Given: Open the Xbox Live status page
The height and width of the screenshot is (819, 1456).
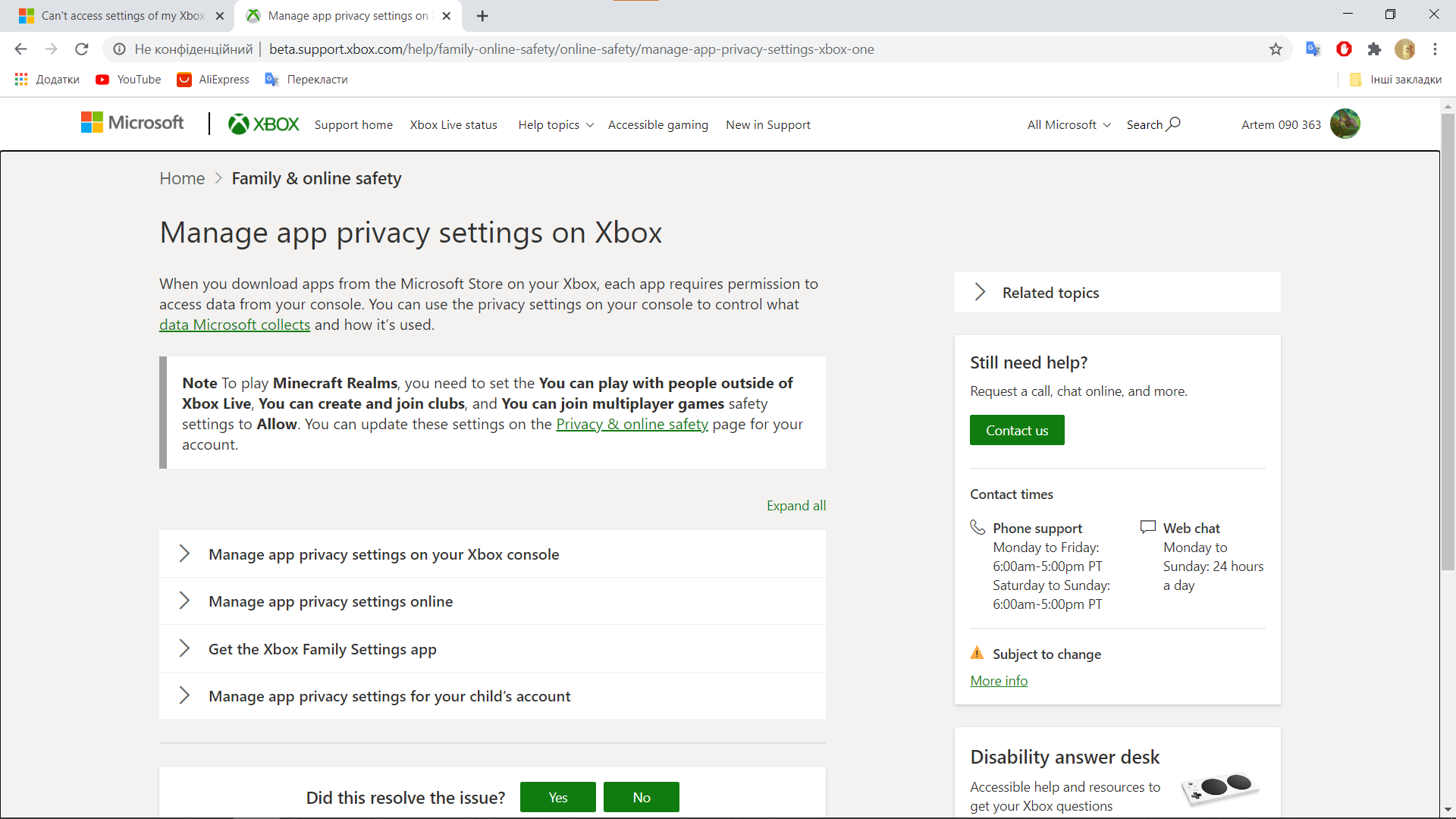Looking at the screenshot, I should tap(453, 125).
